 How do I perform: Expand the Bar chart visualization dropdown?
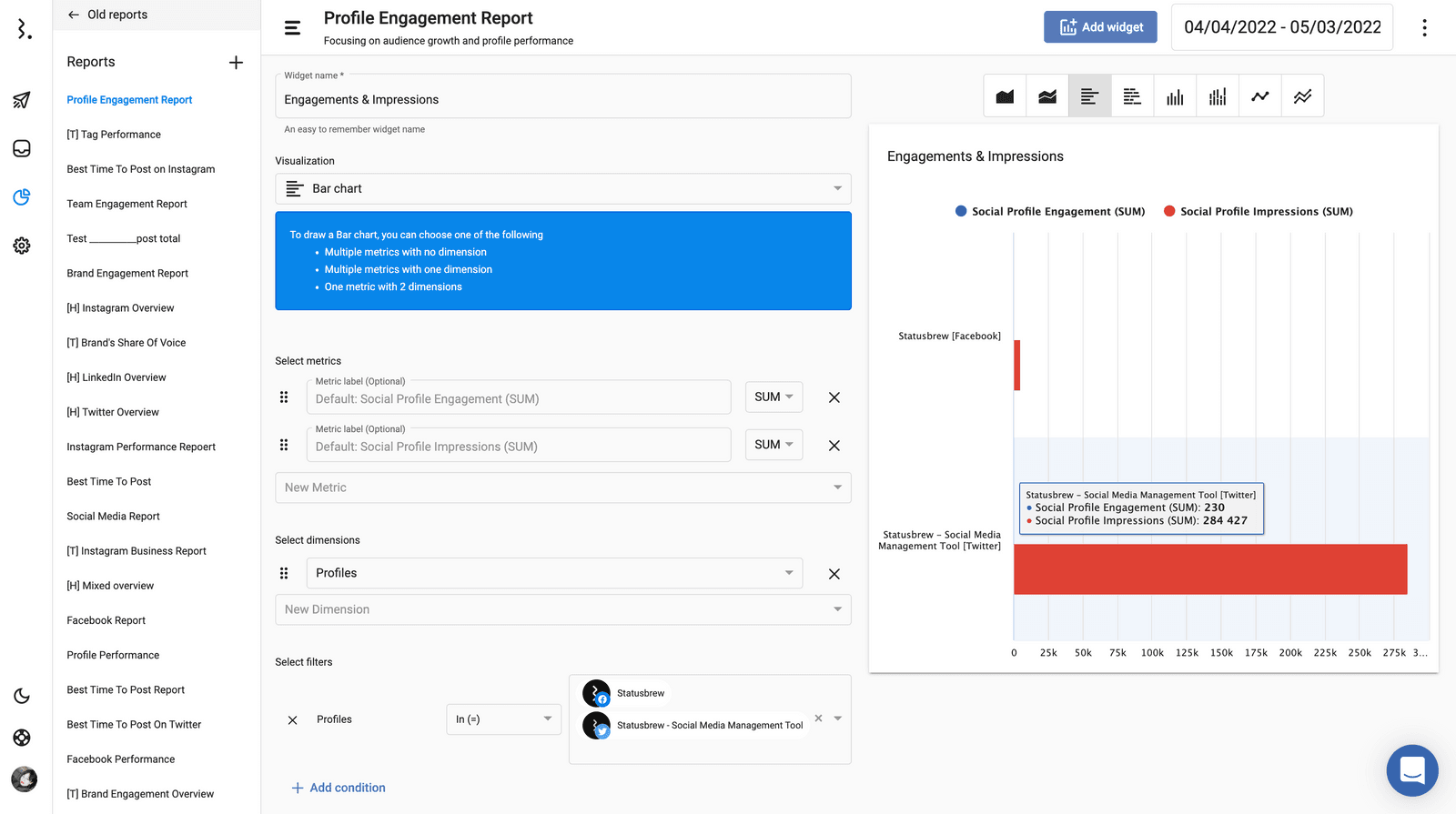562,189
